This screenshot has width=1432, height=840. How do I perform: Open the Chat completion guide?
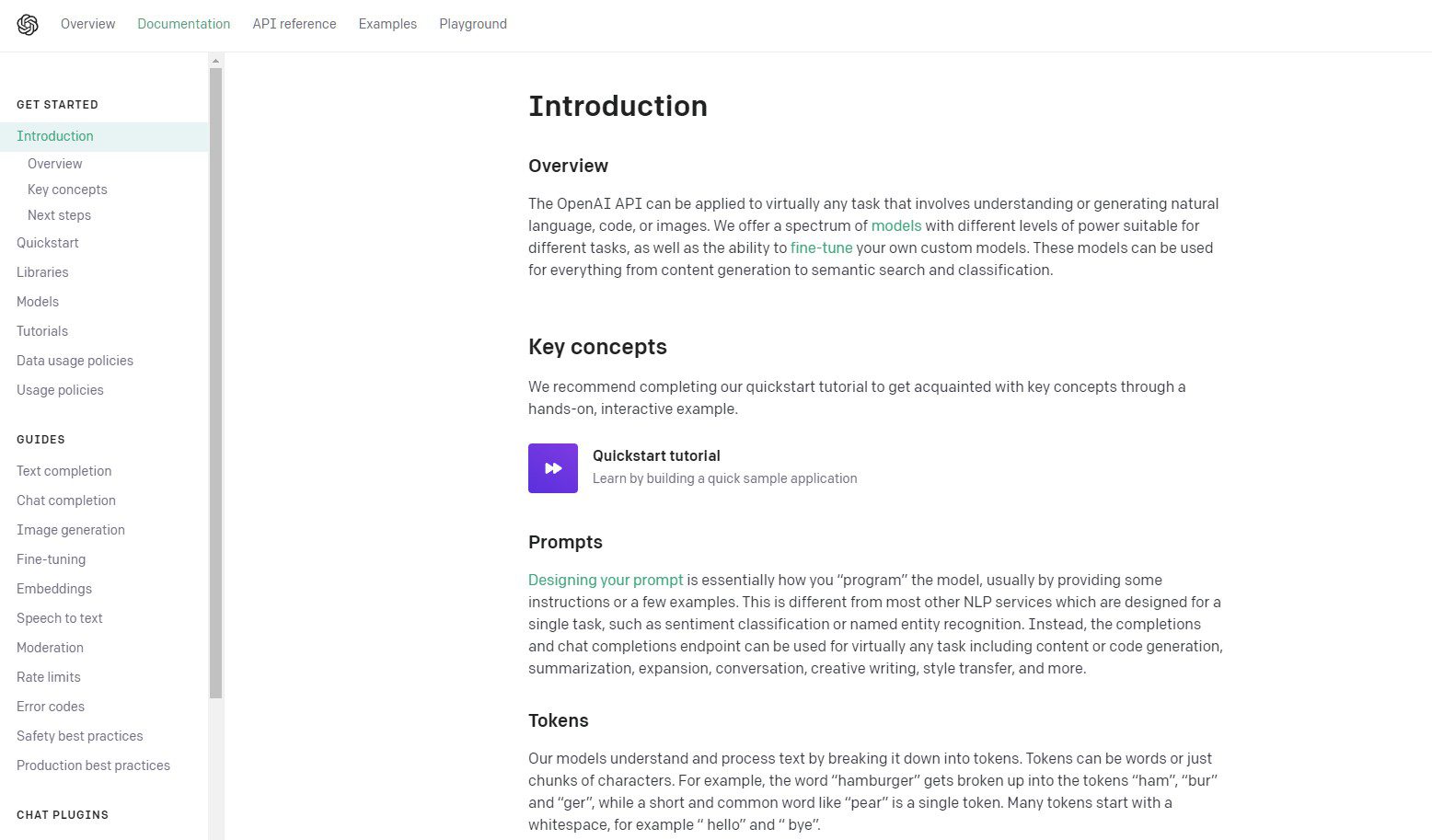(x=66, y=501)
